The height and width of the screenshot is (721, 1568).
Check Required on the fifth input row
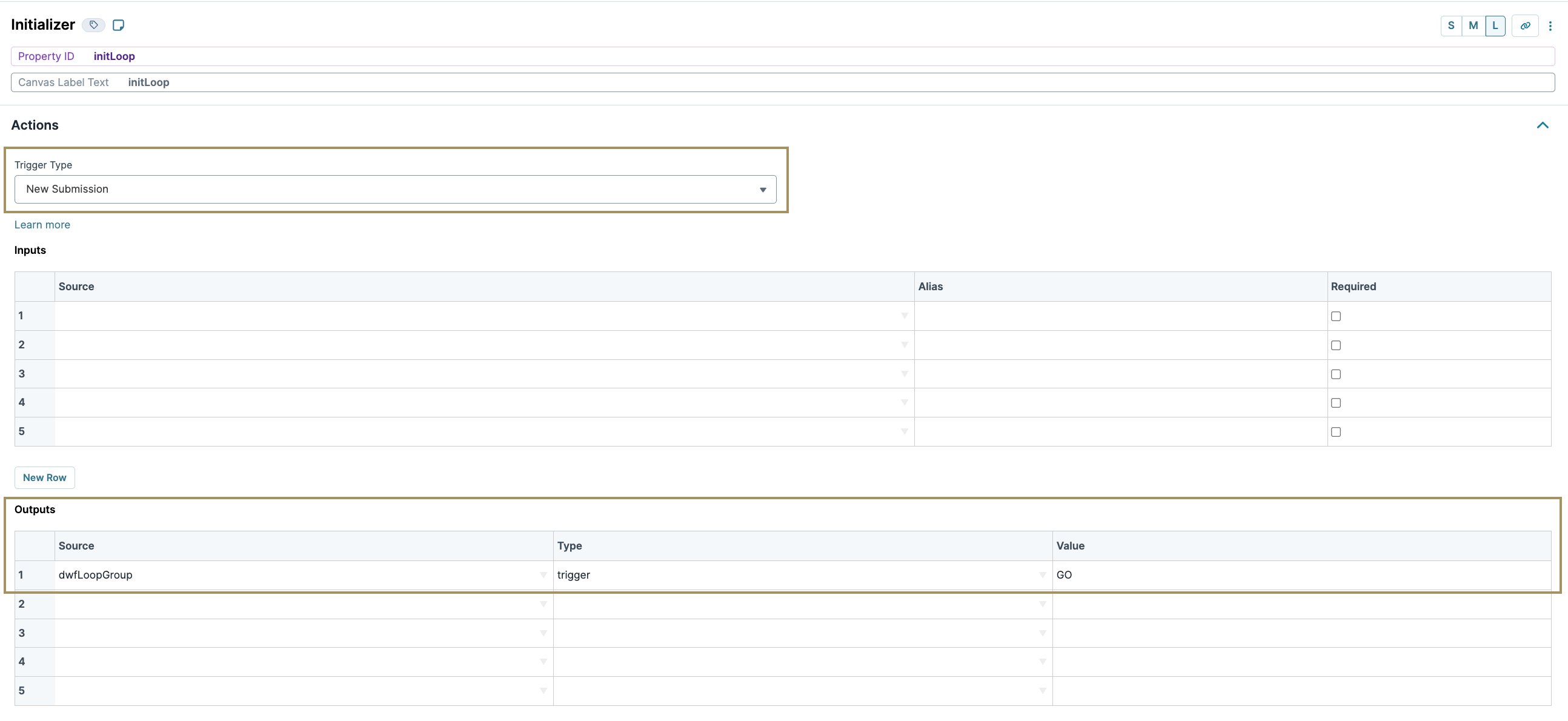(x=1335, y=432)
